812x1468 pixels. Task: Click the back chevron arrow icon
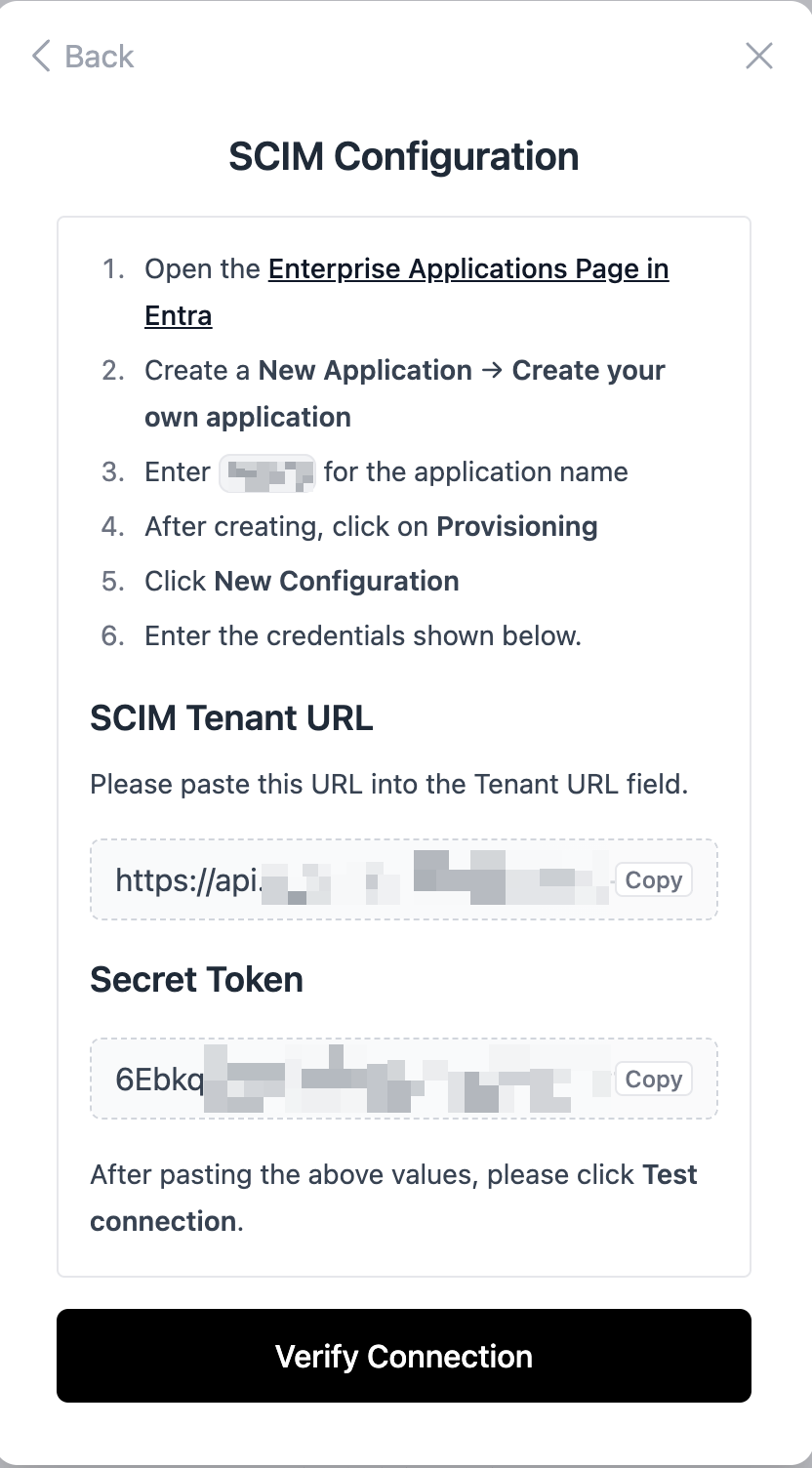click(40, 57)
